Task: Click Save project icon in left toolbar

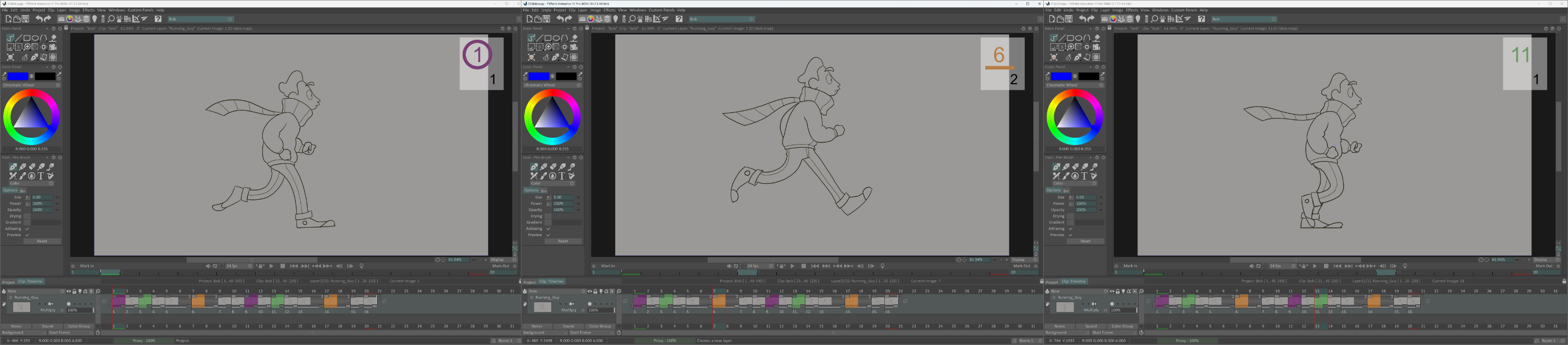Action: click(x=26, y=19)
